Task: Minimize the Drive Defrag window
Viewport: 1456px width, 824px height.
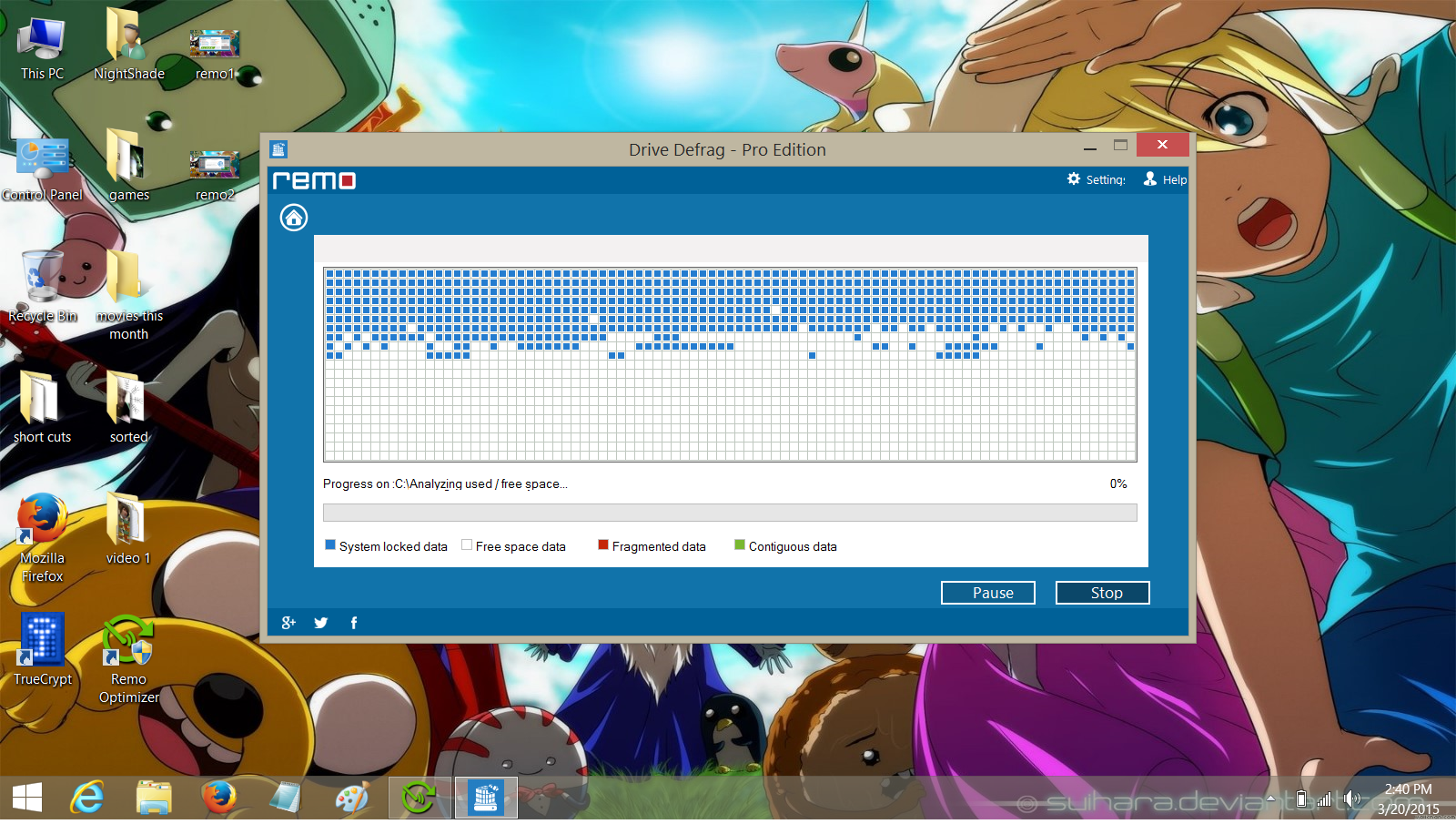Action: click(1090, 146)
